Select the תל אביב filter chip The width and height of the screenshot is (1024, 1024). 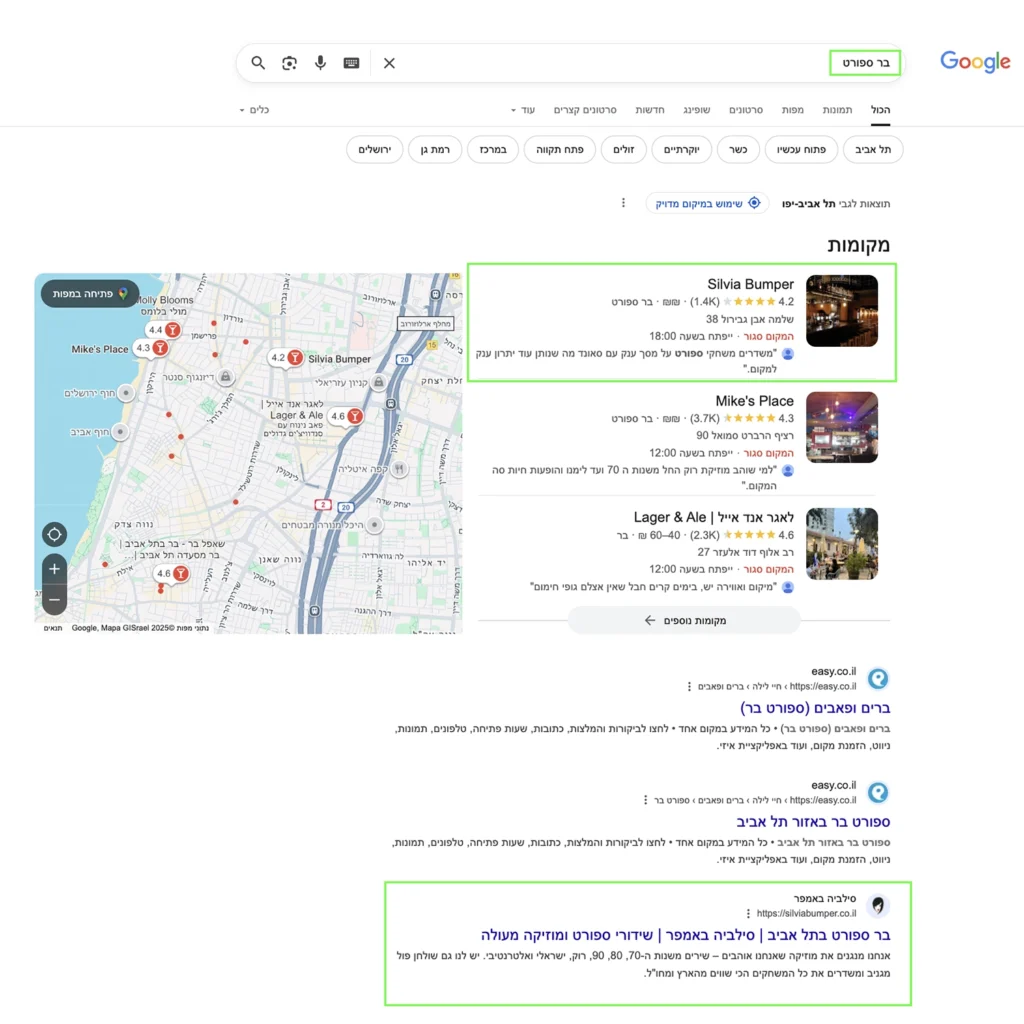873,150
